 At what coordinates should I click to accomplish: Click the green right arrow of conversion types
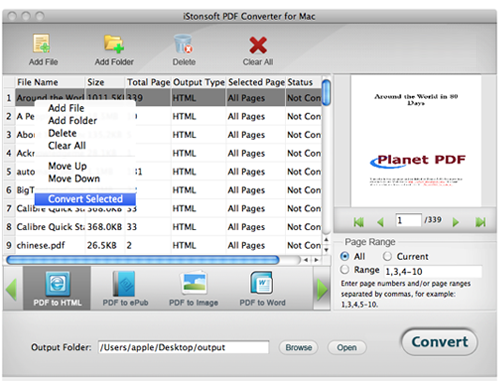322,289
